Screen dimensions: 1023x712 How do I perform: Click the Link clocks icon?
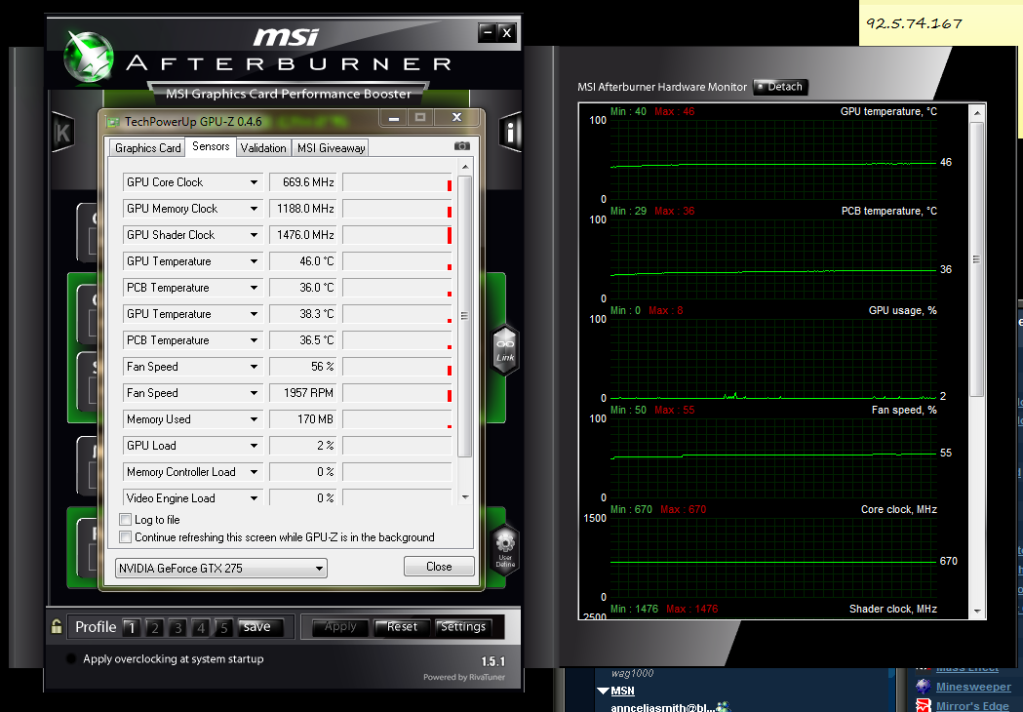click(x=505, y=349)
